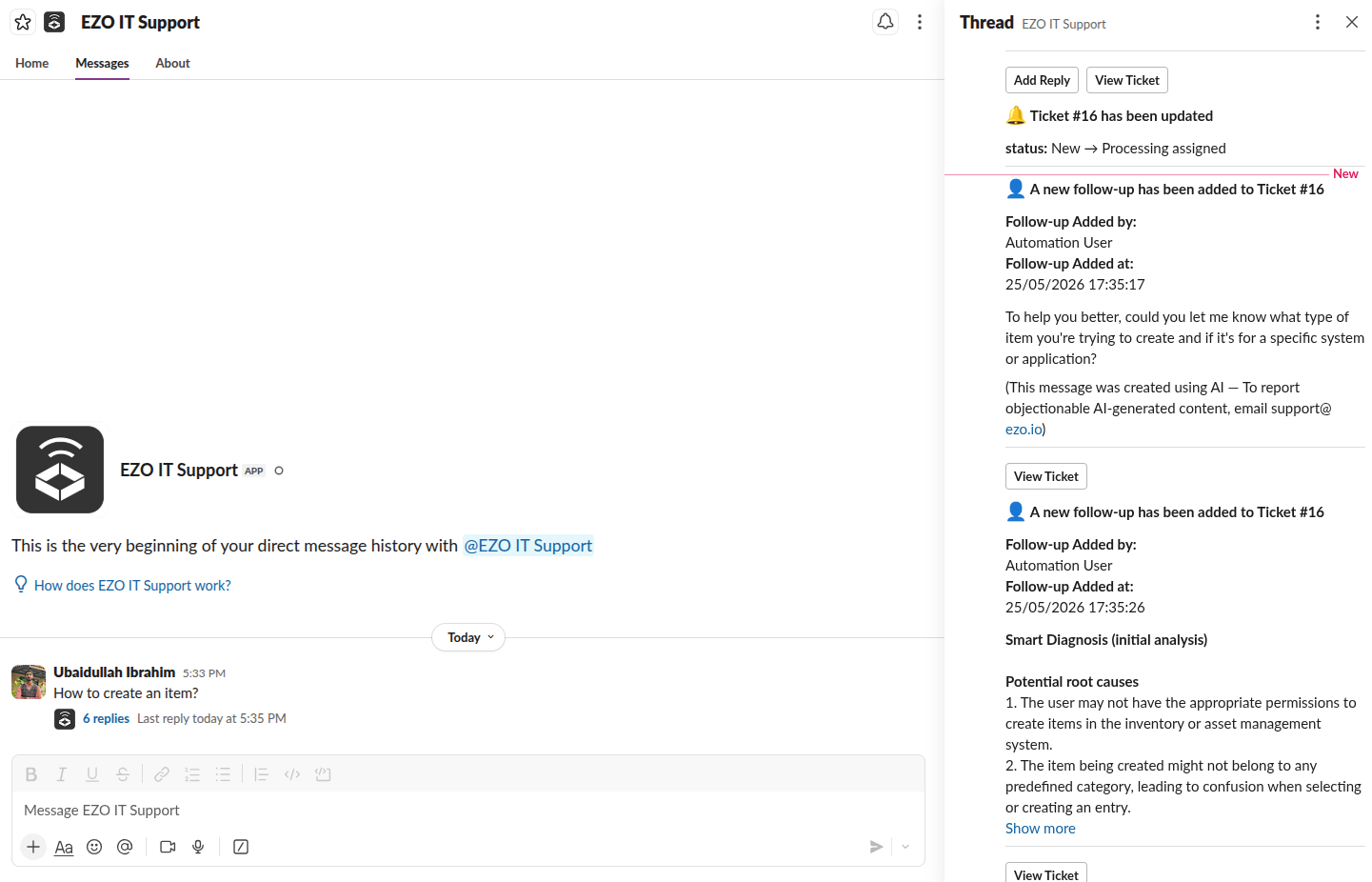1372x882 pixels.
Task: Open conversation more options menu
Action: (x=920, y=22)
